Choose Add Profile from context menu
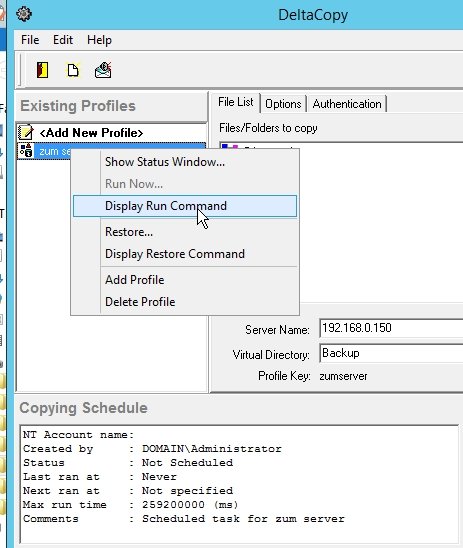 [x=185, y=280]
